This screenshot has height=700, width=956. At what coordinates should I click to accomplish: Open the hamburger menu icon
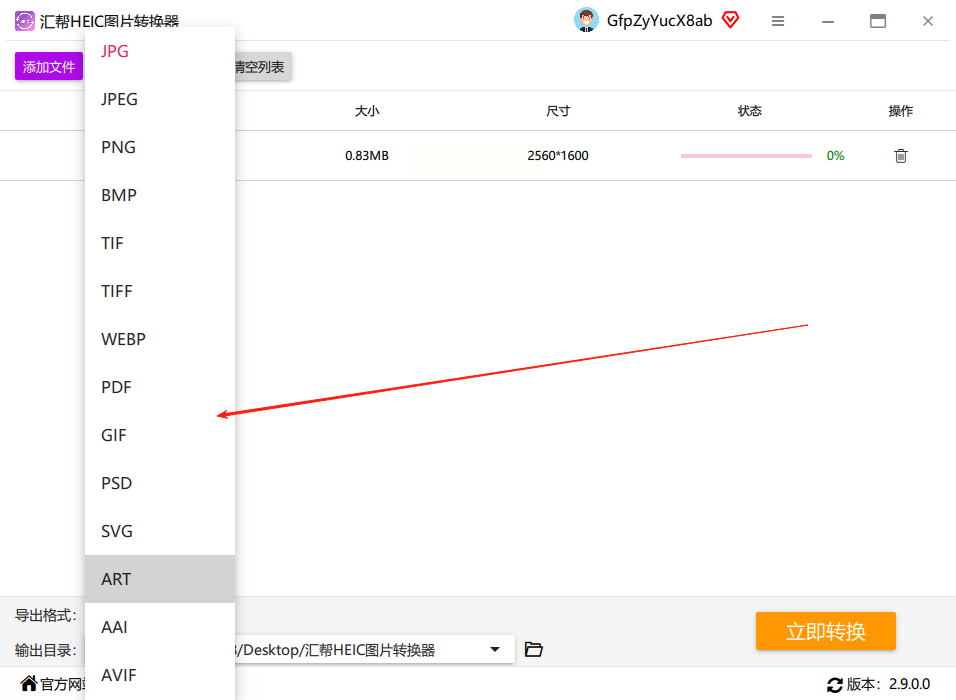[778, 21]
